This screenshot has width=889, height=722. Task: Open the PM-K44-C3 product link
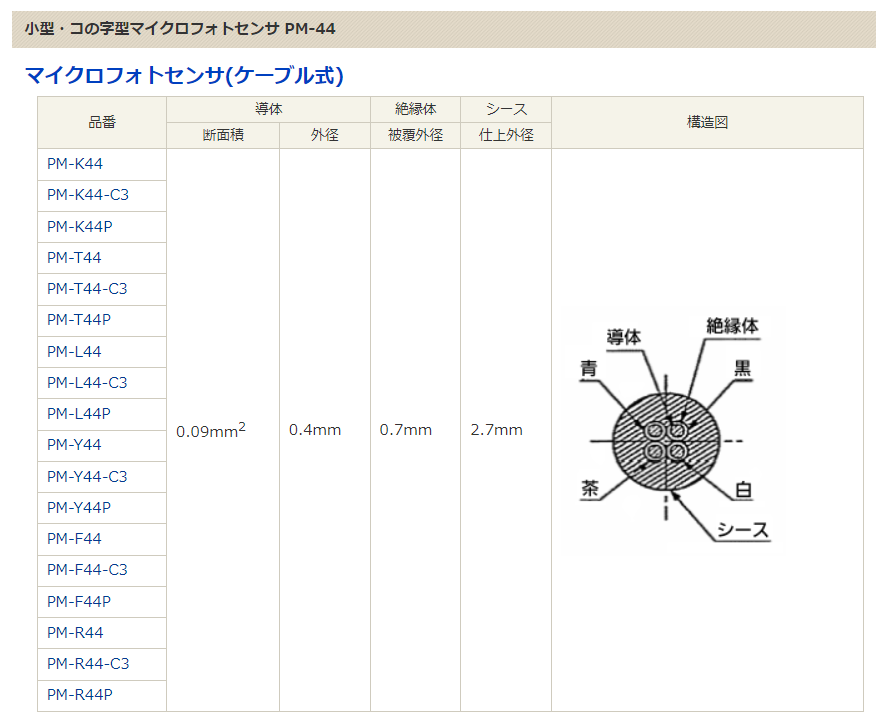[x=88, y=195]
